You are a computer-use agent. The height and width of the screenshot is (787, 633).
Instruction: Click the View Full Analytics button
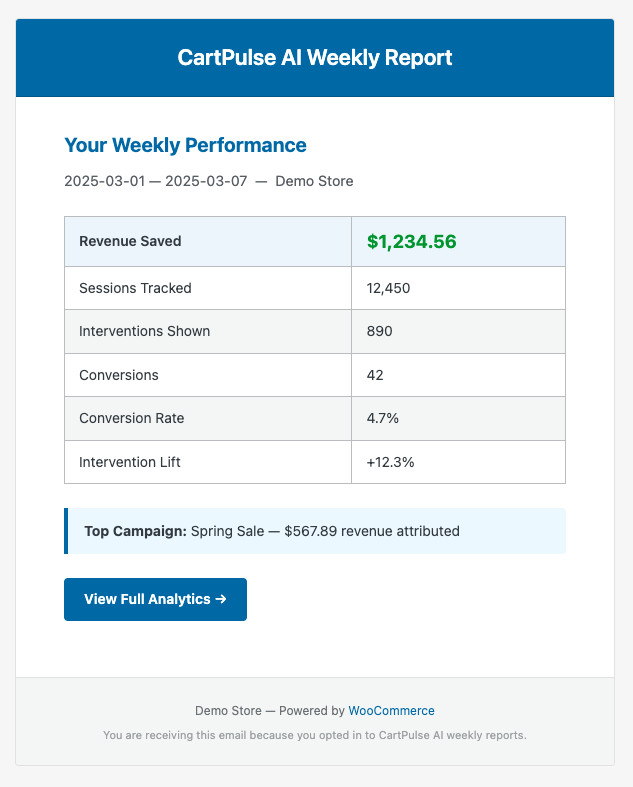[x=155, y=599]
